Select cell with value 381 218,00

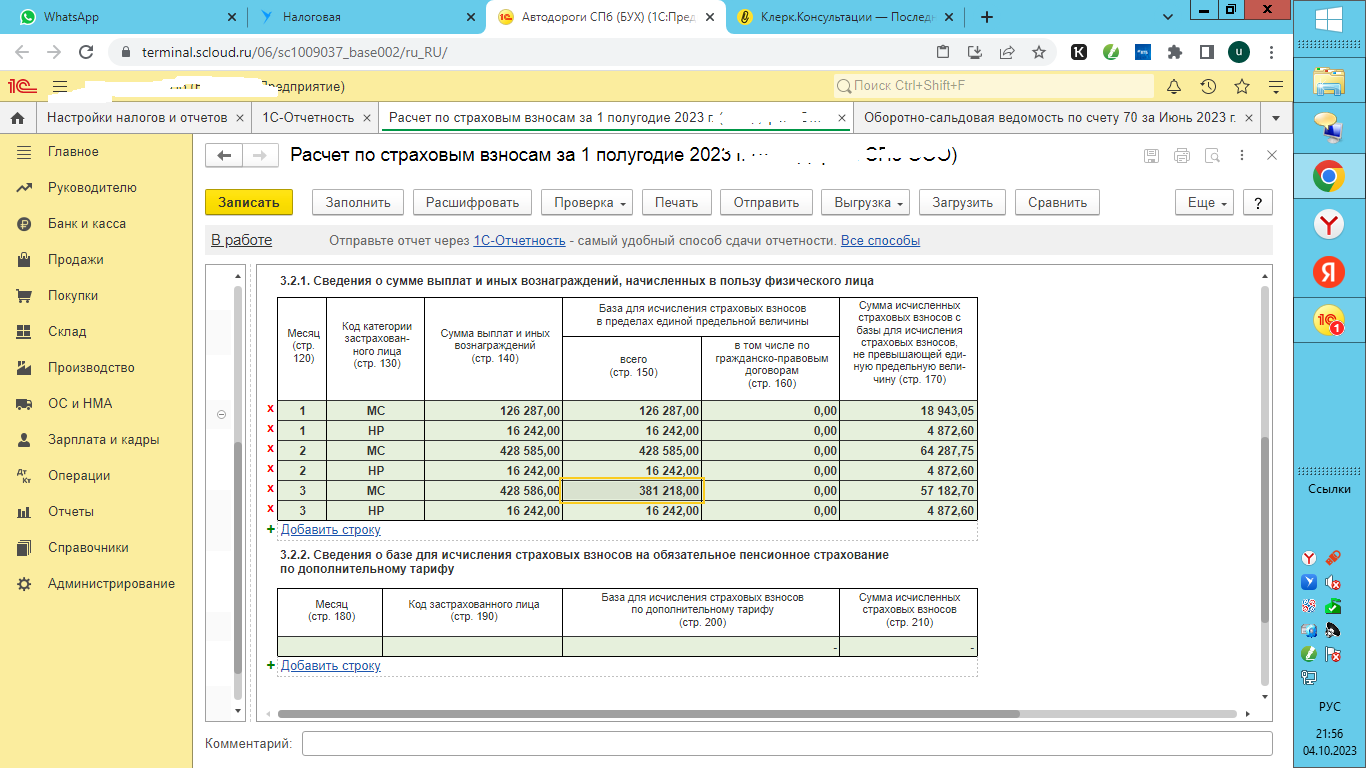click(x=633, y=490)
